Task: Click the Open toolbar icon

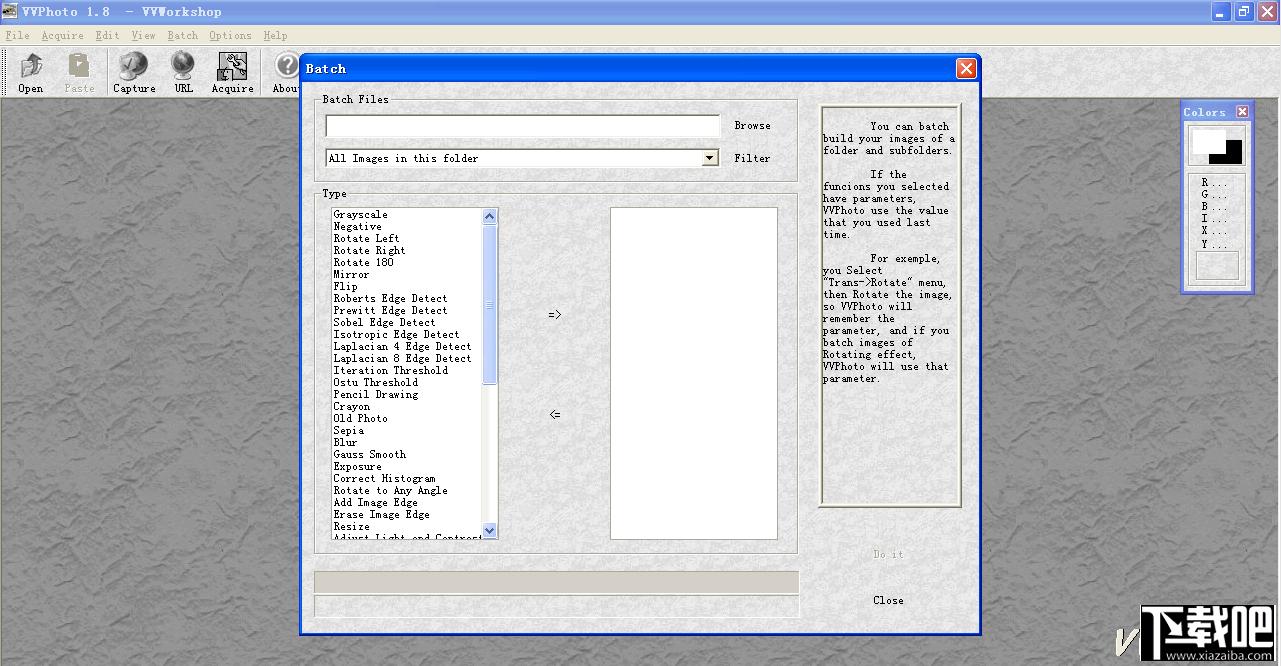Action: pyautogui.click(x=31, y=67)
